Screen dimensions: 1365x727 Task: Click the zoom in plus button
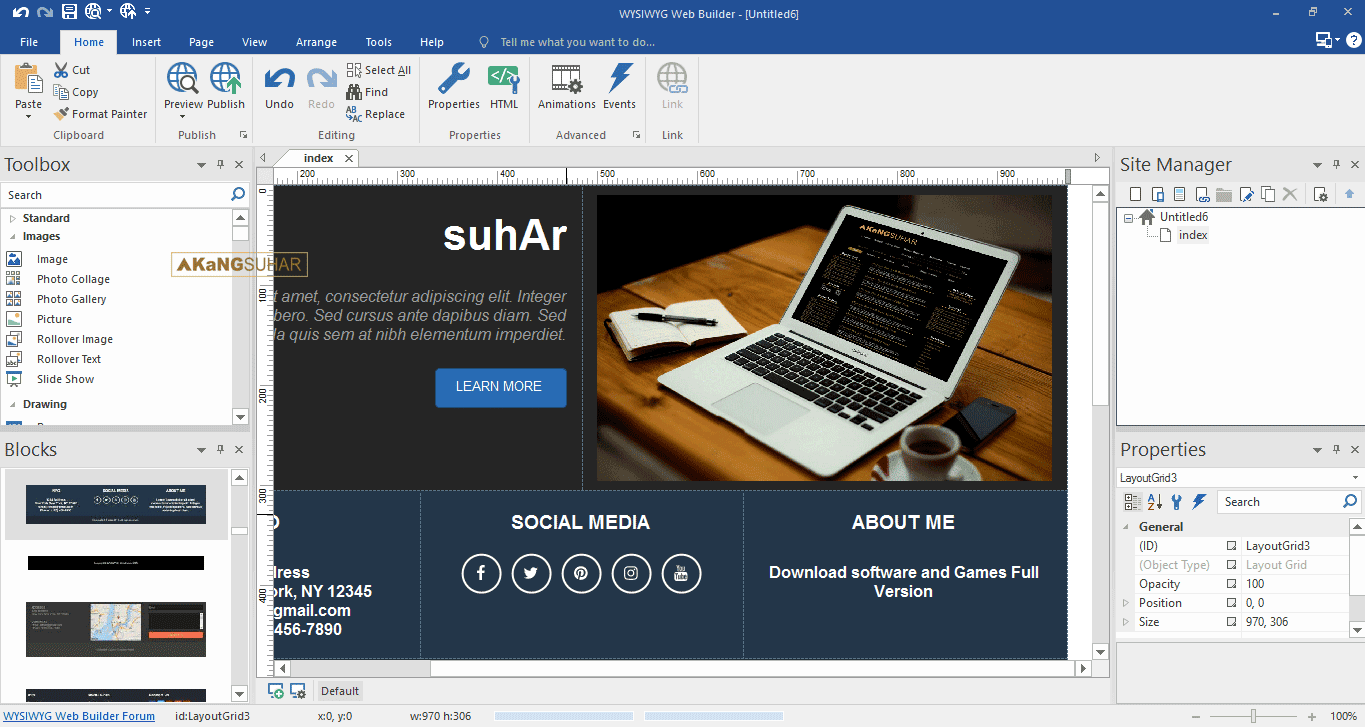click(1311, 716)
